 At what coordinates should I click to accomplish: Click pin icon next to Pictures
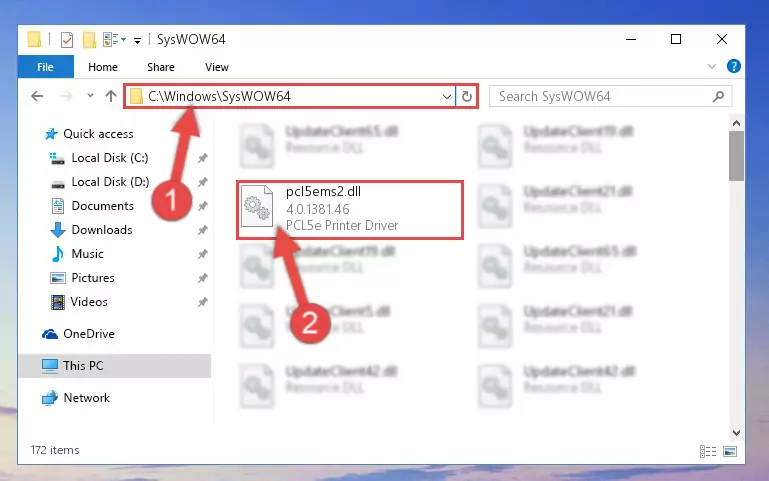click(203, 278)
